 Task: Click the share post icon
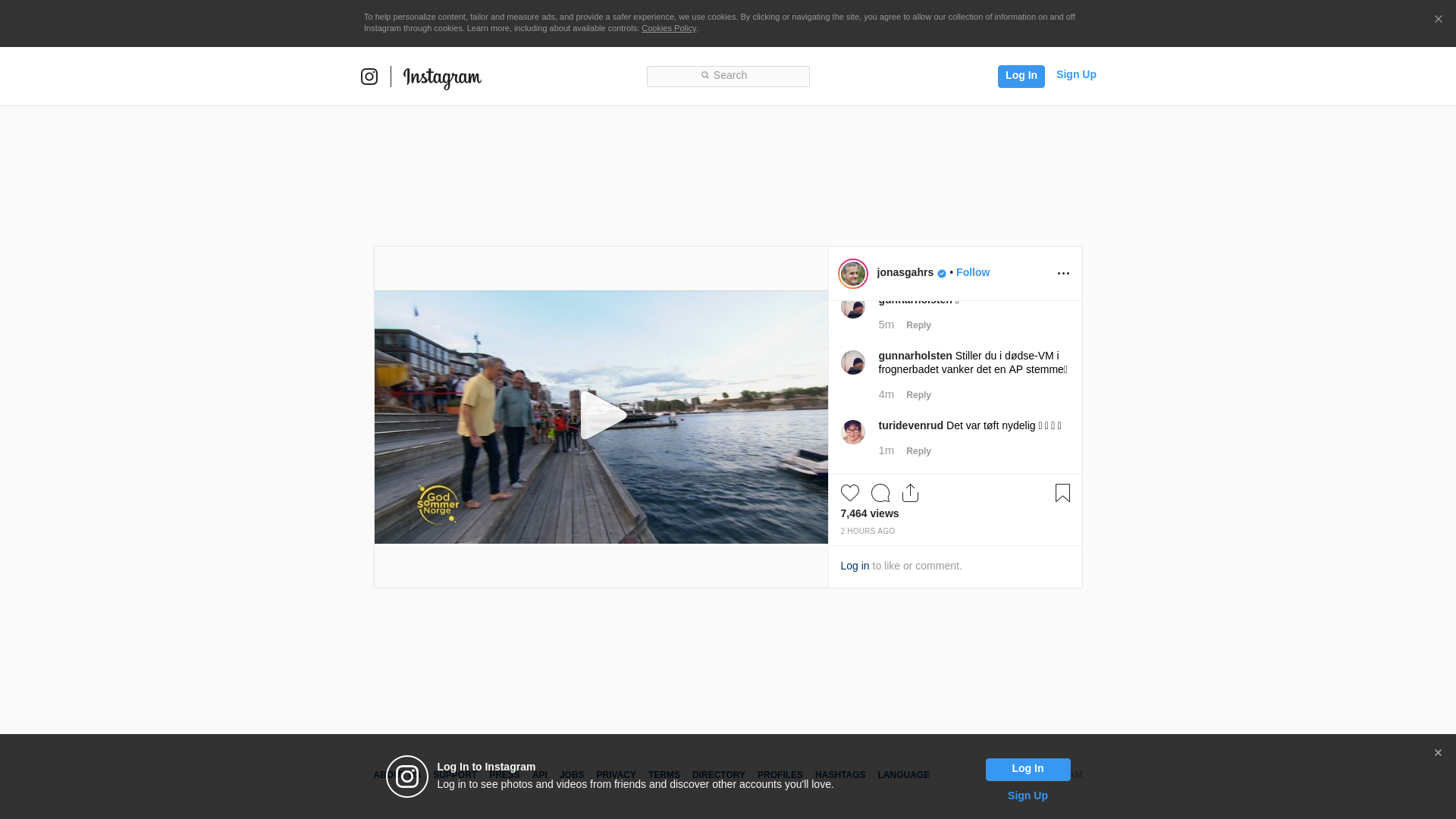point(910,493)
